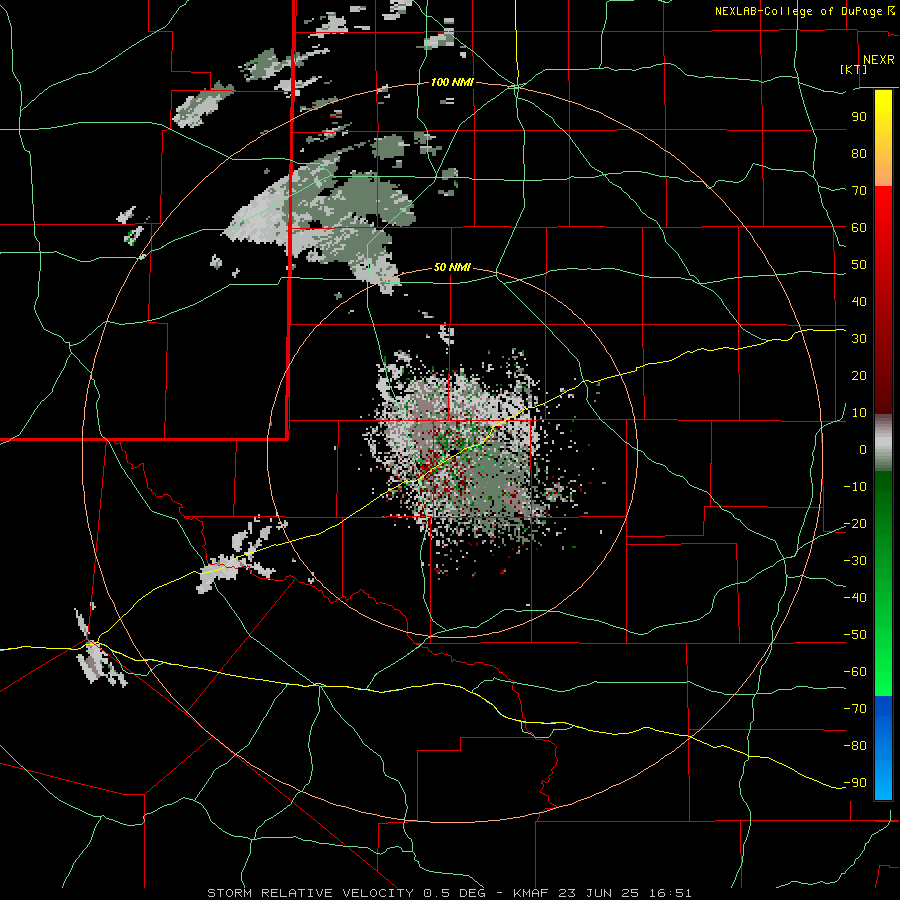
Task: Click the 50 NMI range ring label
Action: (452, 267)
